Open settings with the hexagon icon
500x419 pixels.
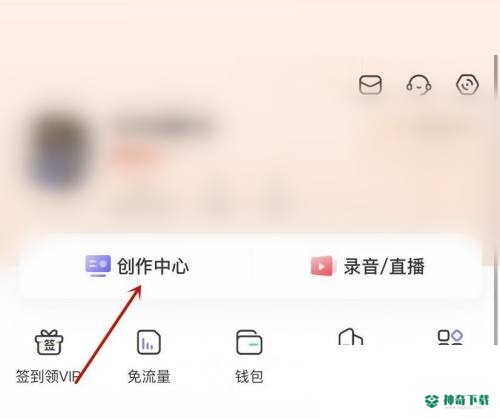coord(467,85)
